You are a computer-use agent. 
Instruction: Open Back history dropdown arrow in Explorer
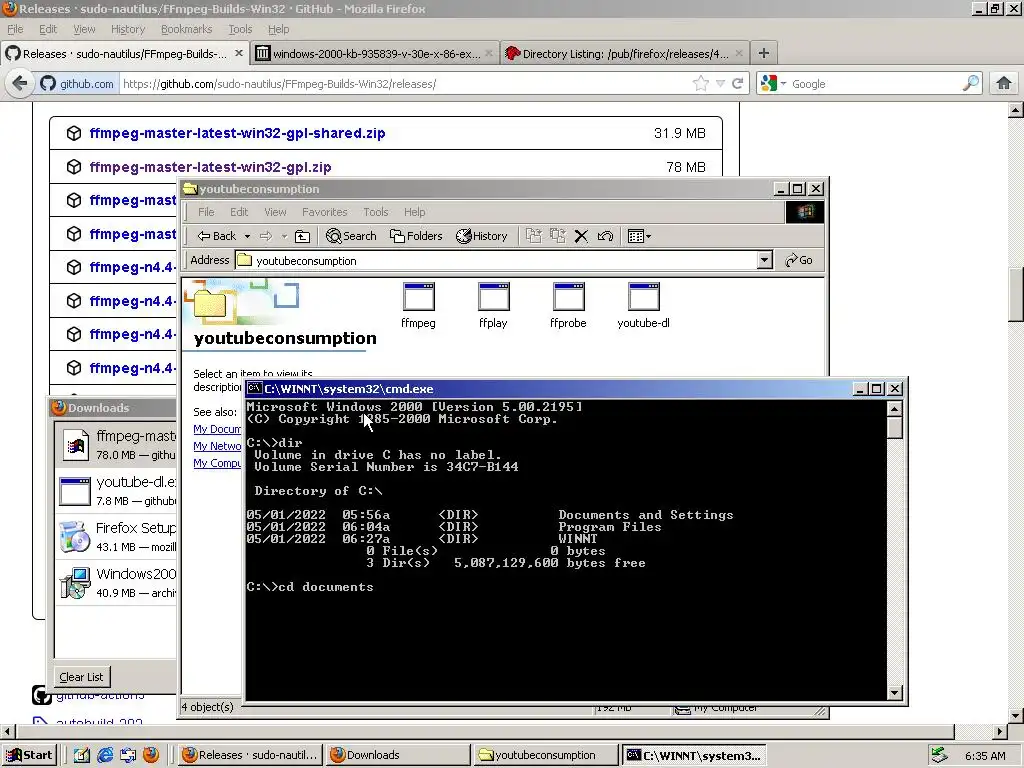pos(248,236)
